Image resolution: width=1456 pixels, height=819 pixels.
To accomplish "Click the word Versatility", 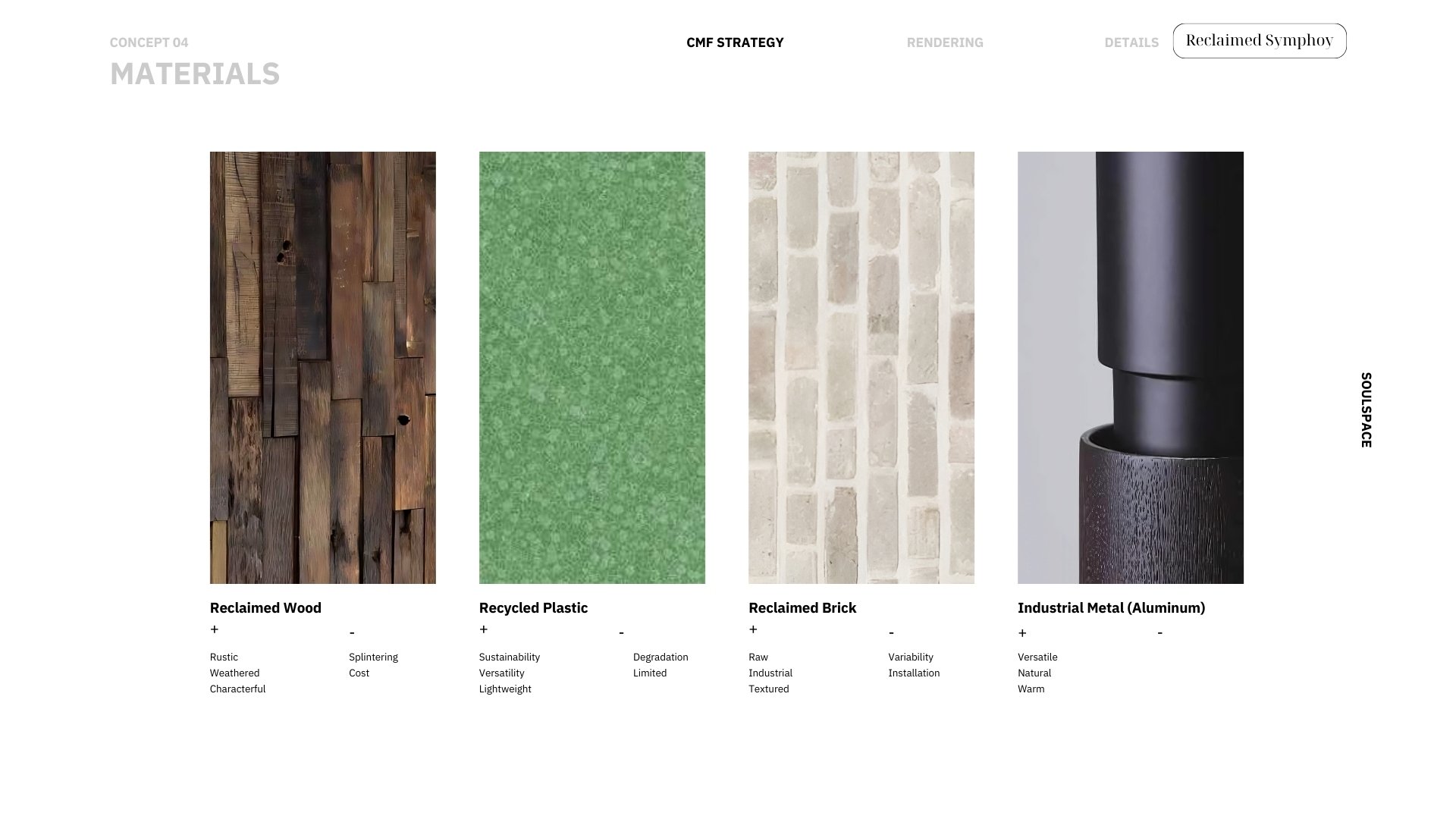I will click(x=501, y=673).
